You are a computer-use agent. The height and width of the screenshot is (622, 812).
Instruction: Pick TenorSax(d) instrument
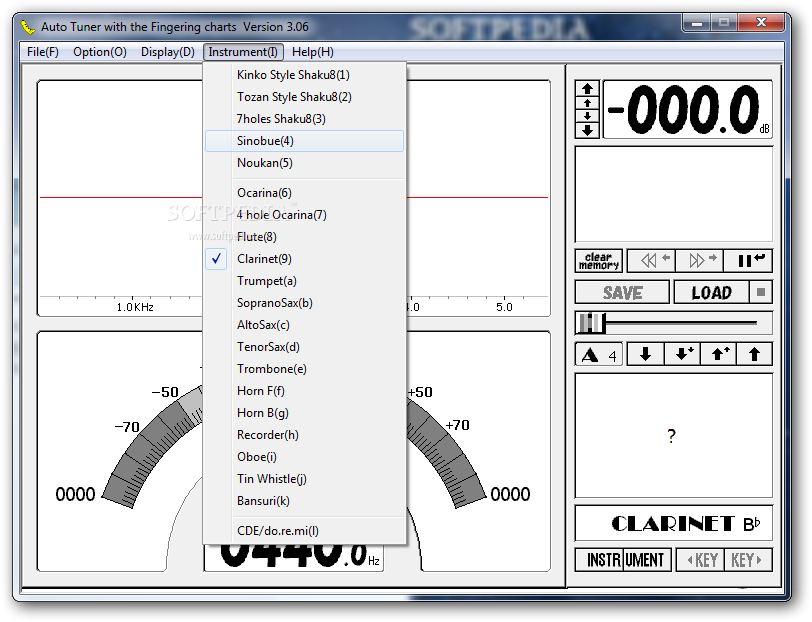tap(304, 347)
